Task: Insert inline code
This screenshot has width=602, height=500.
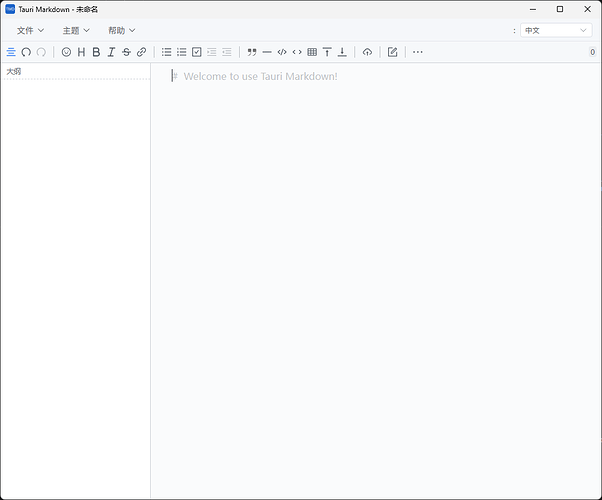Action: click(297, 52)
